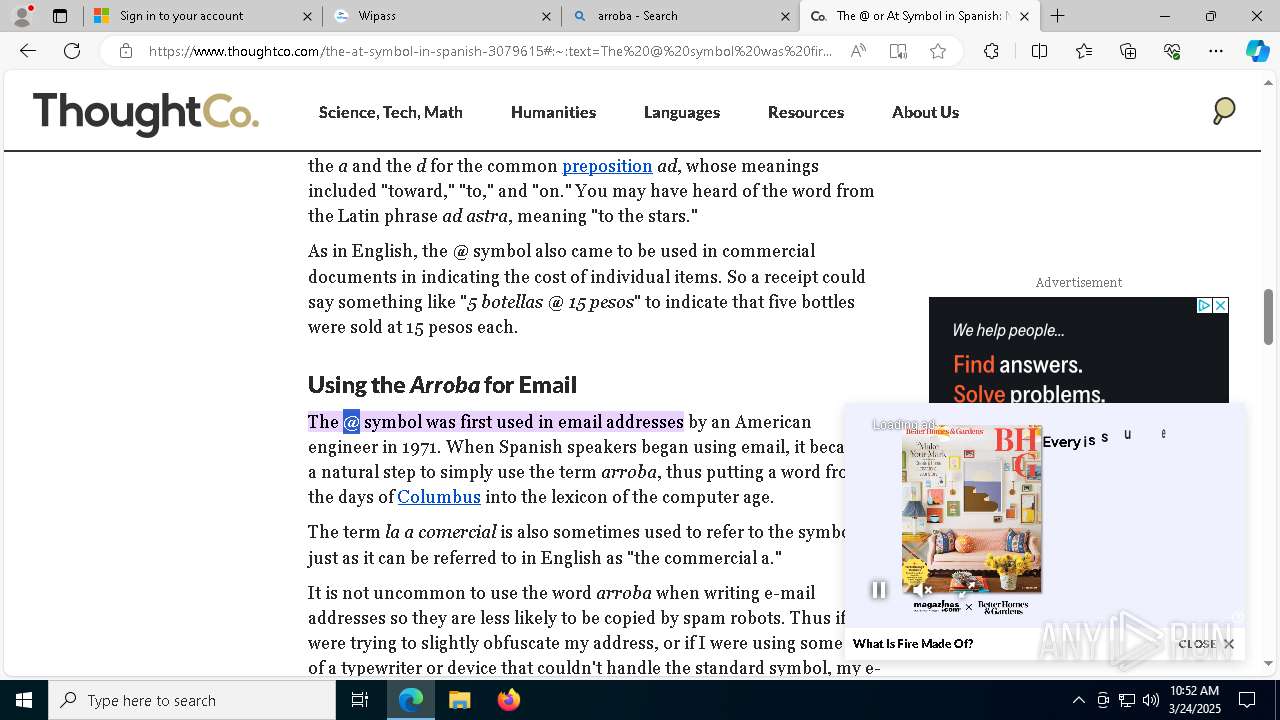Click the Better Homes & Gardens magazine ad image
Viewport: 1280px width, 720px height.
[972, 510]
